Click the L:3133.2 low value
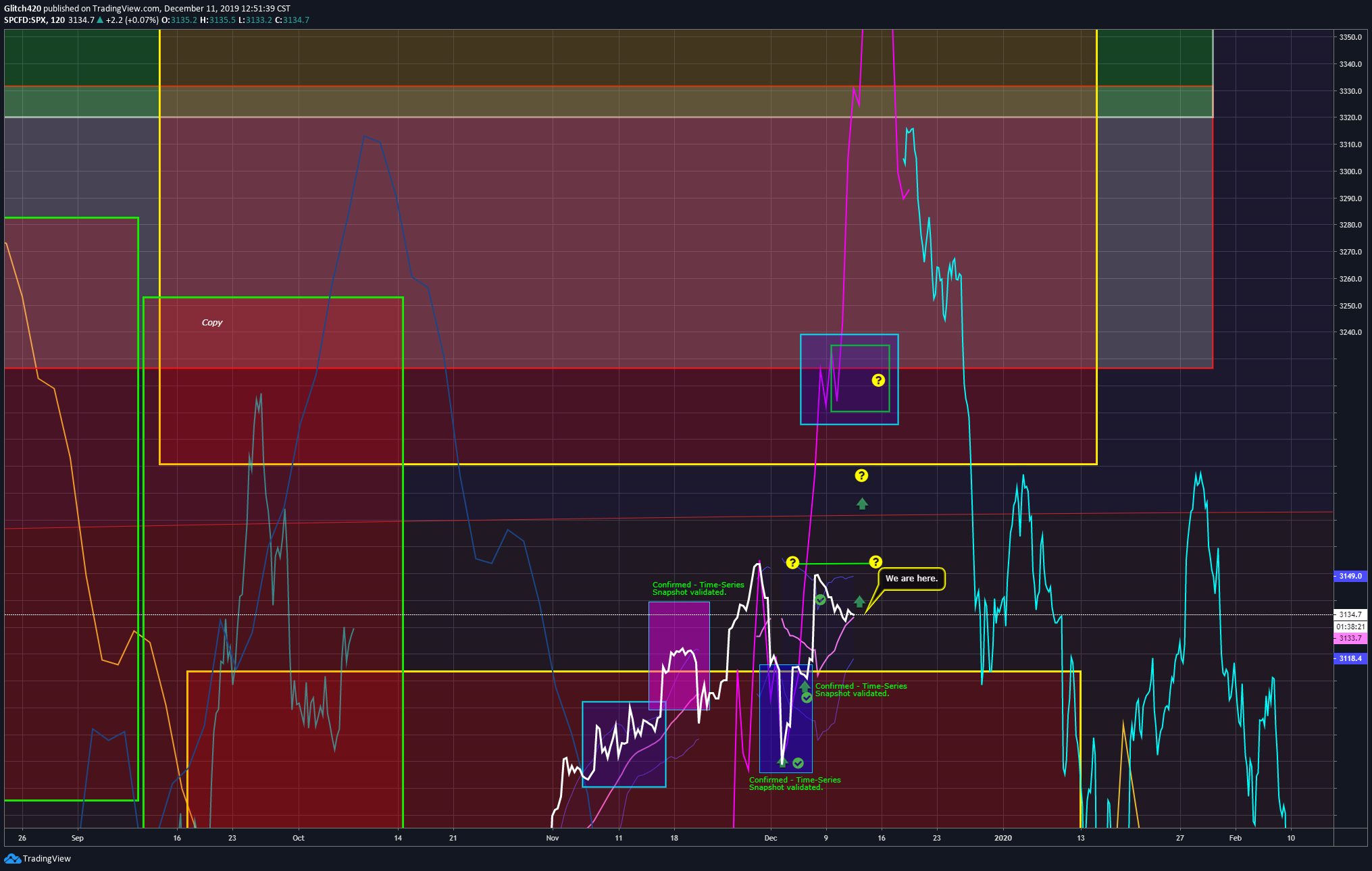Screen dimensions: 1372x871 255,20
